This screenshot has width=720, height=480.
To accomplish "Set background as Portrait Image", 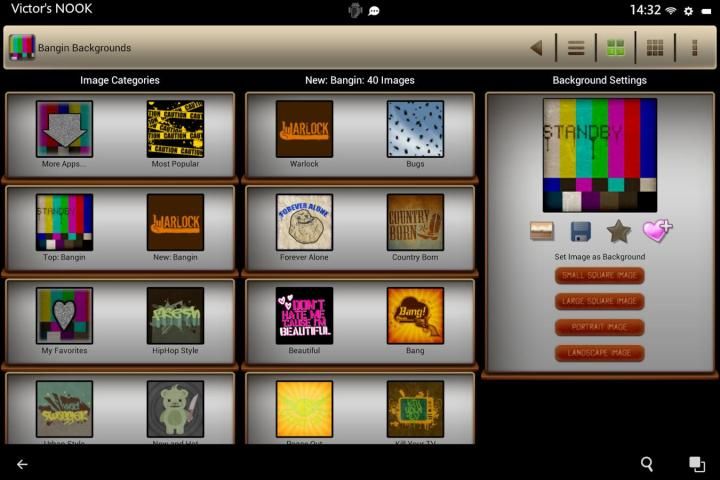I will [600, 327].
